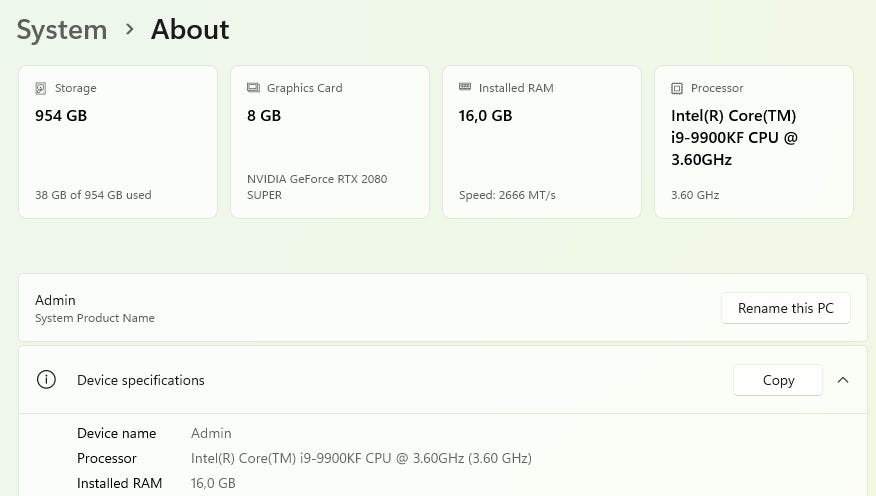The width and height of the screenshot is (876, 496).
Task: Click the Processor specification value text
Action: [x=361, y=458]
